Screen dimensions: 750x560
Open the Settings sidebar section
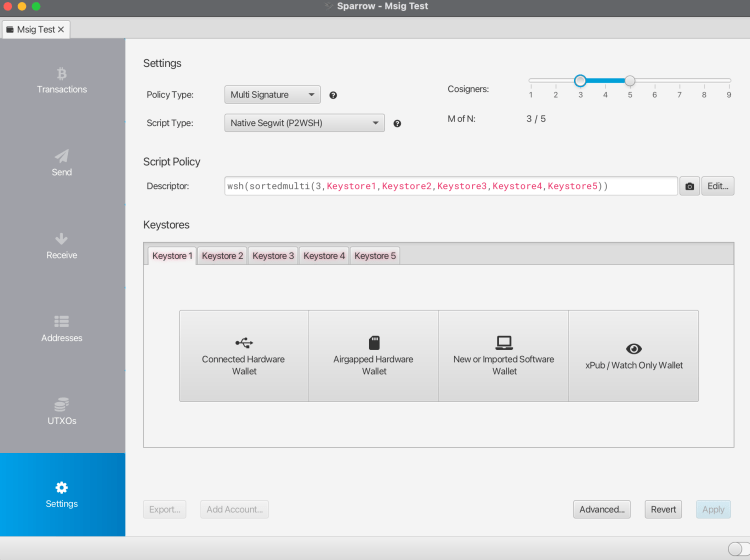62,494
